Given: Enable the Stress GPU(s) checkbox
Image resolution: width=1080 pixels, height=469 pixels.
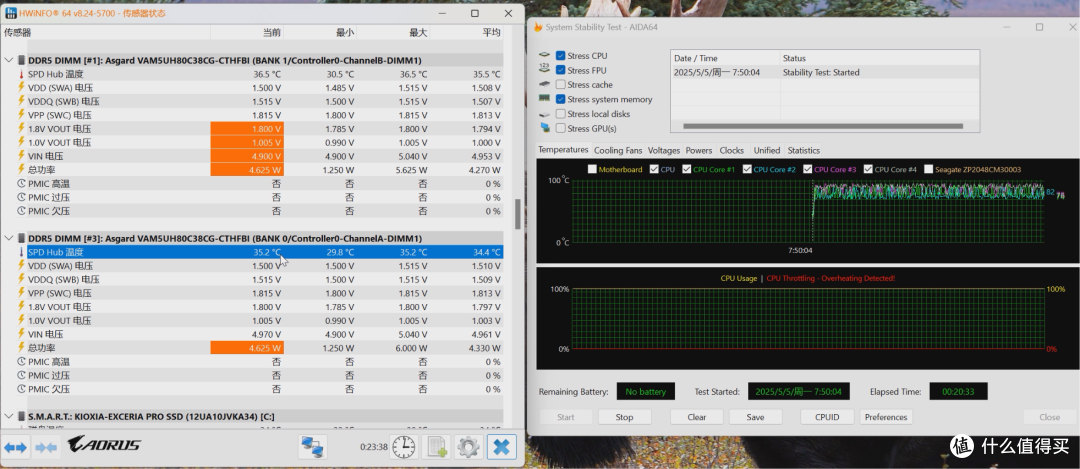Looking at the screenshot, I should tap(561, 128).
